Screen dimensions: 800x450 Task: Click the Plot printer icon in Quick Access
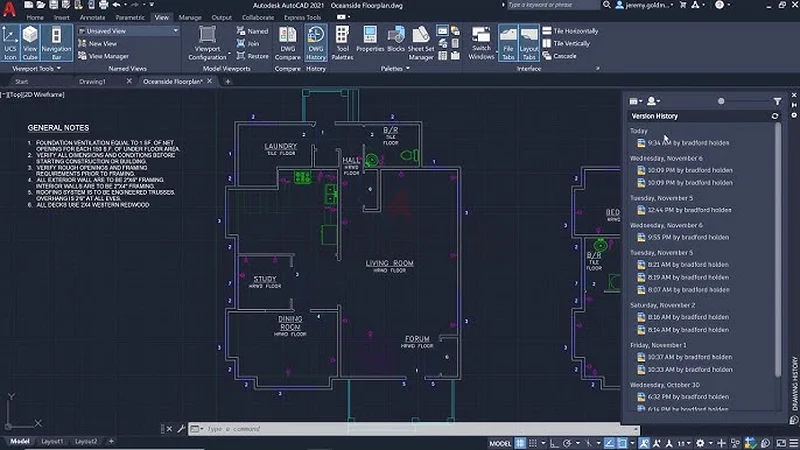click(x=104, y=5)
